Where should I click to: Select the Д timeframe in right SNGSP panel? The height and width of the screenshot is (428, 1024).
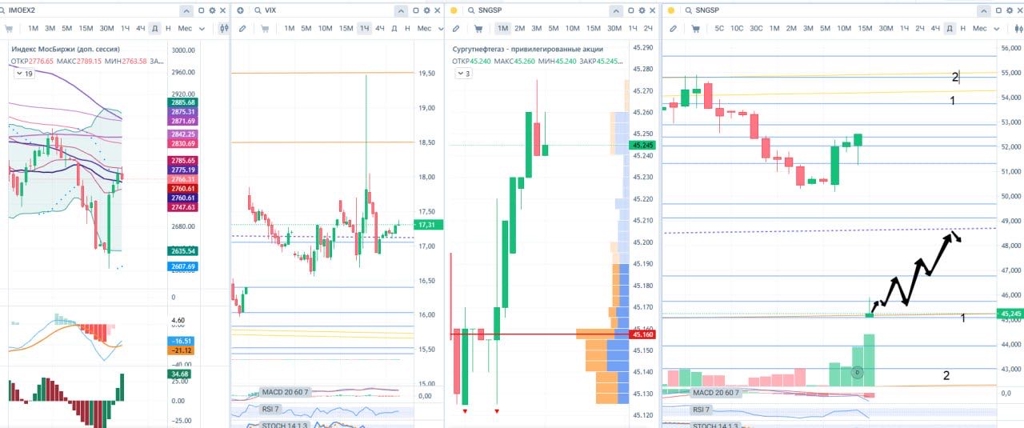pos(948,29)
